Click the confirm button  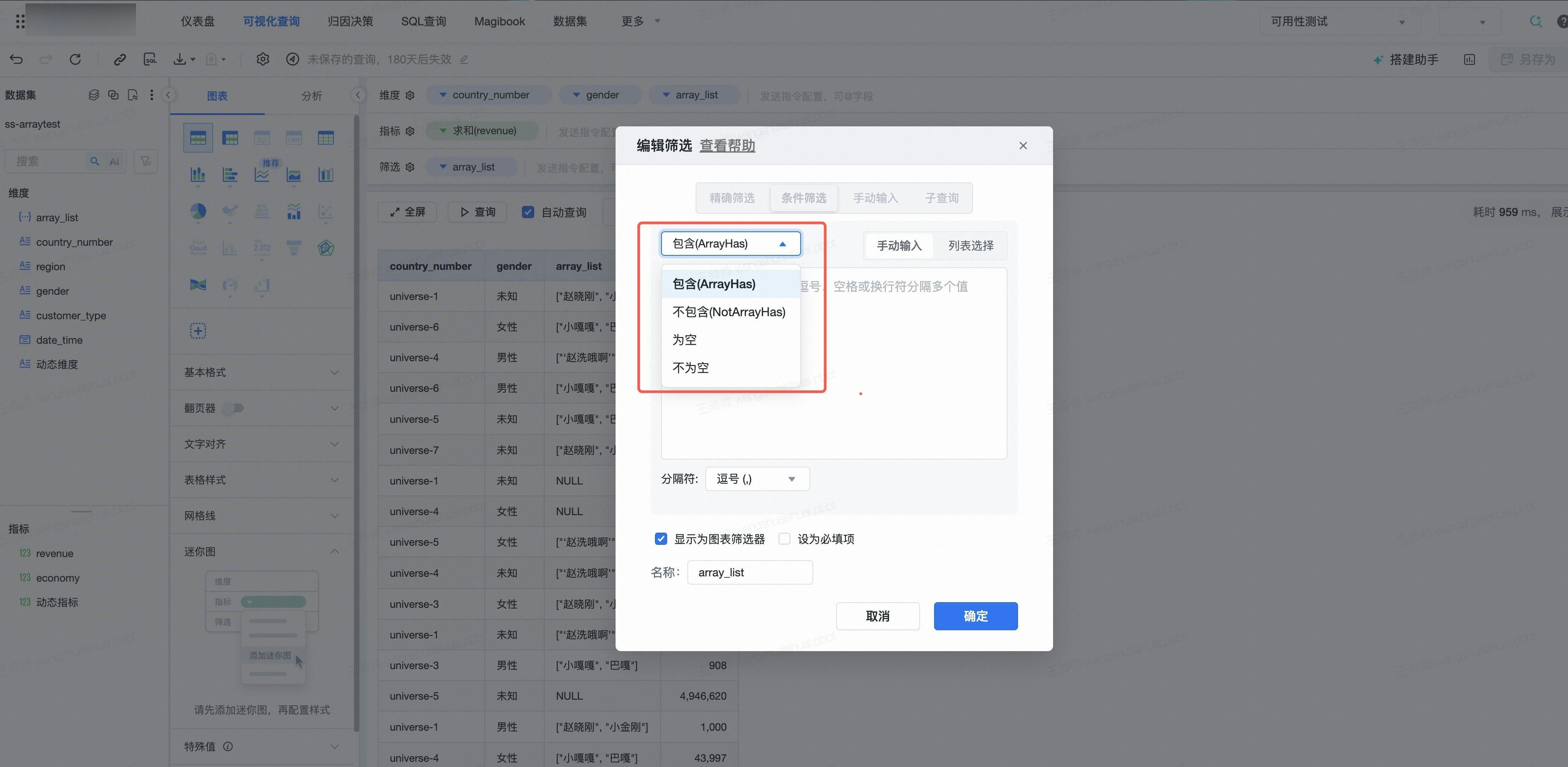tap(976, 616)
